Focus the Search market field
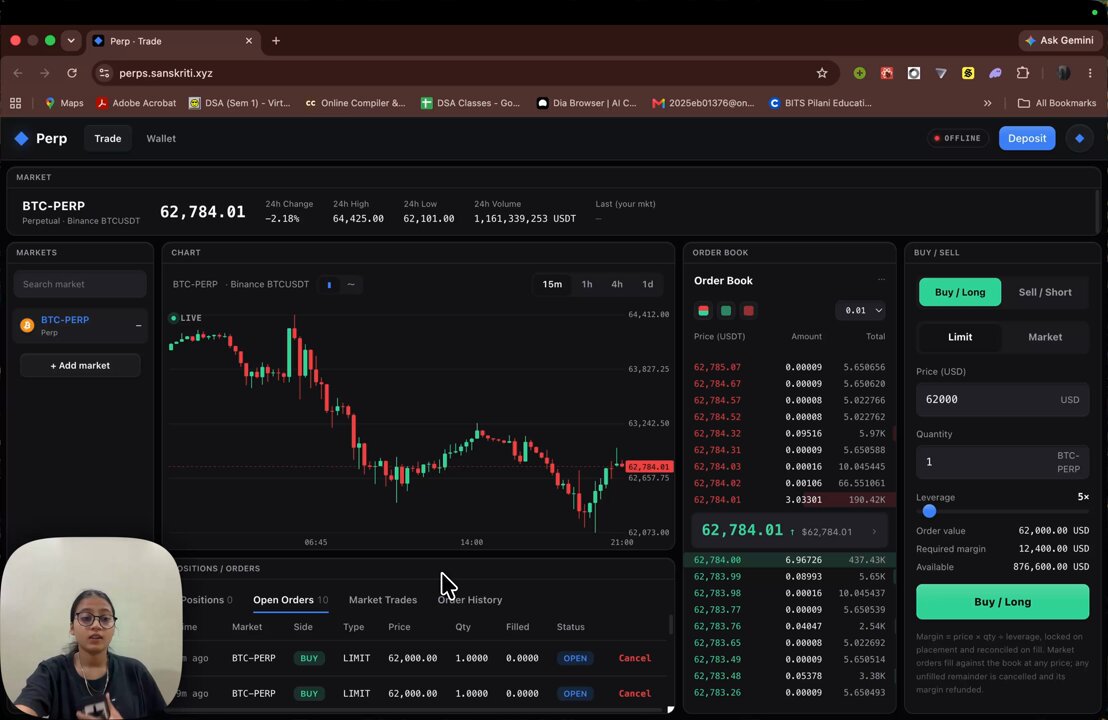This screenshot has width=1108, height=720. (80, 284)
